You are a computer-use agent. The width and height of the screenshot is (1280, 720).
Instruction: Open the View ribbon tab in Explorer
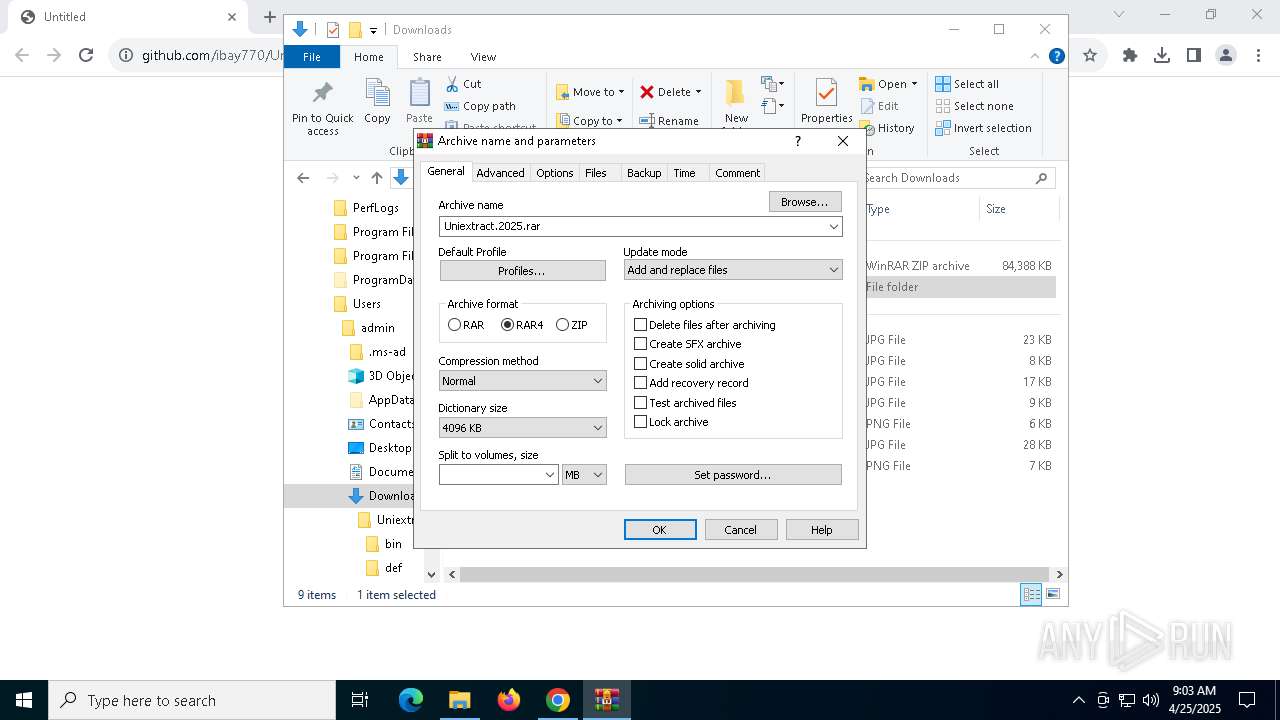(483, 57)
